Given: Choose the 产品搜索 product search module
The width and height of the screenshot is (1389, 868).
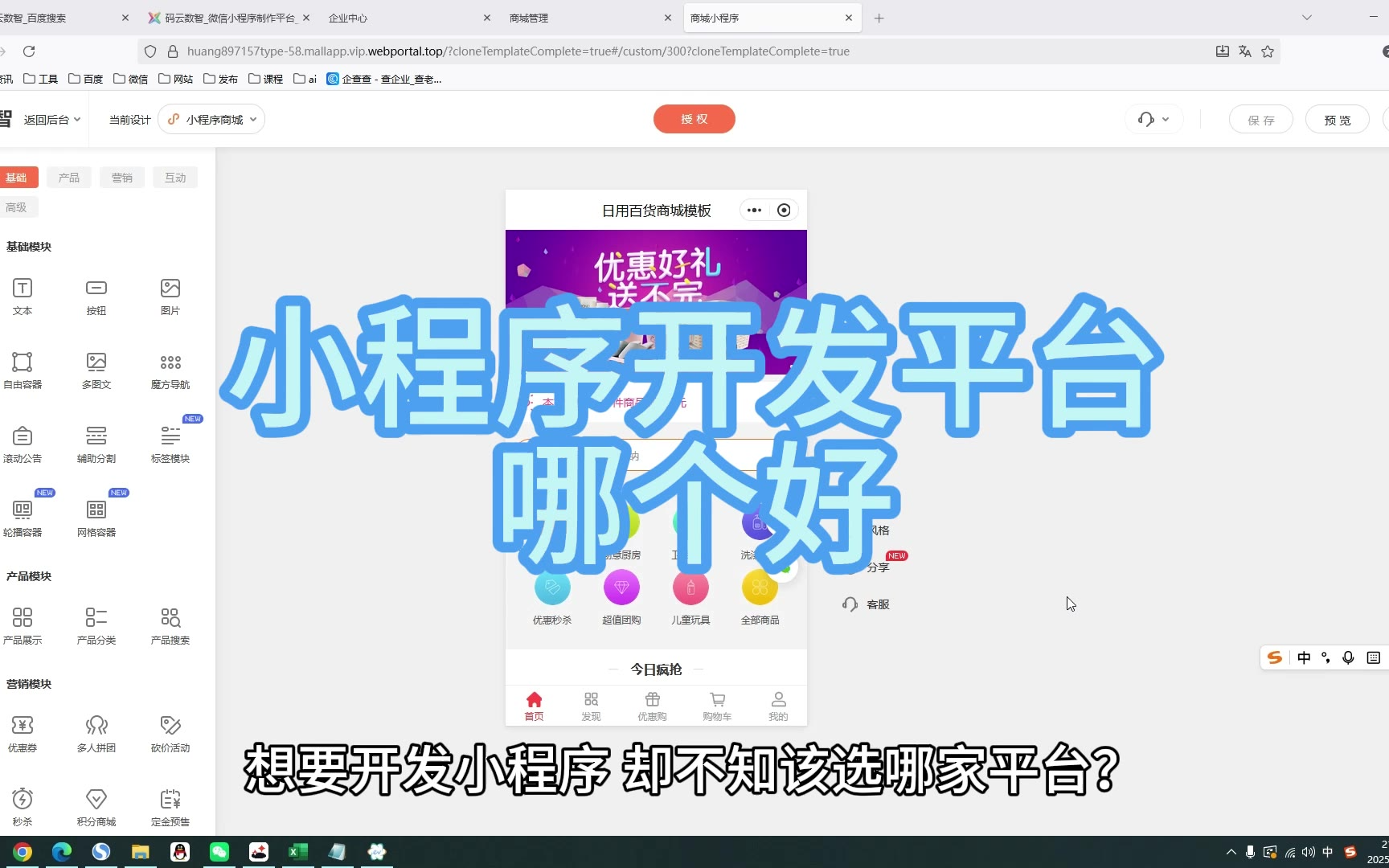Looking at the screenshot, I should click(170, 618).
